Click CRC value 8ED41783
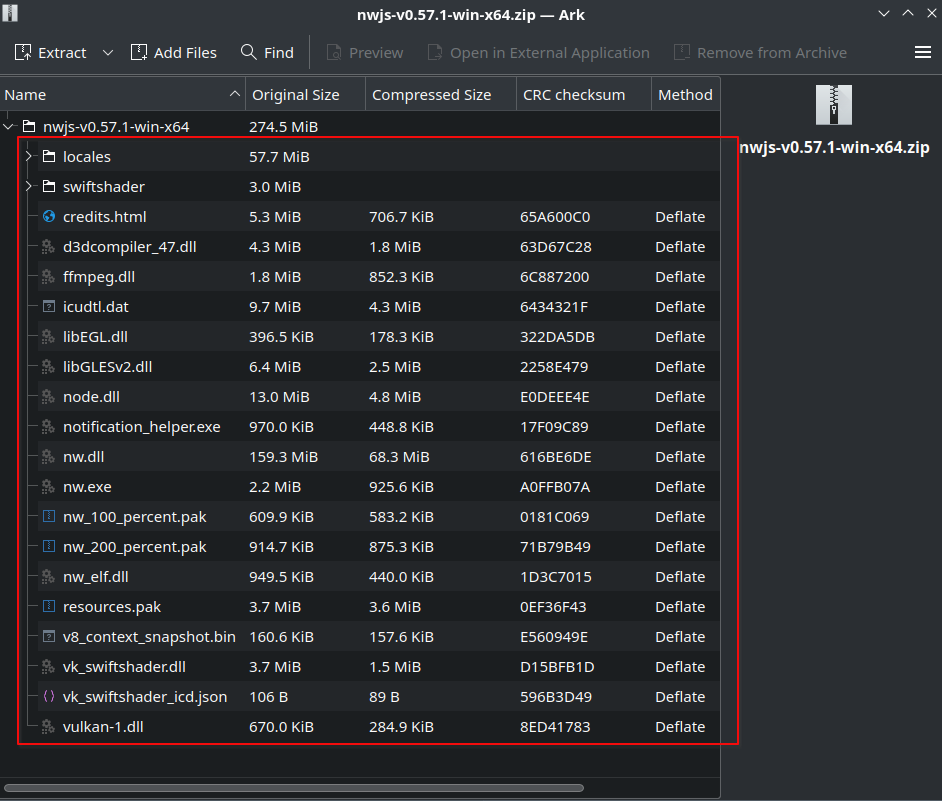Screen dimensions: 942x801 [555, 727]
